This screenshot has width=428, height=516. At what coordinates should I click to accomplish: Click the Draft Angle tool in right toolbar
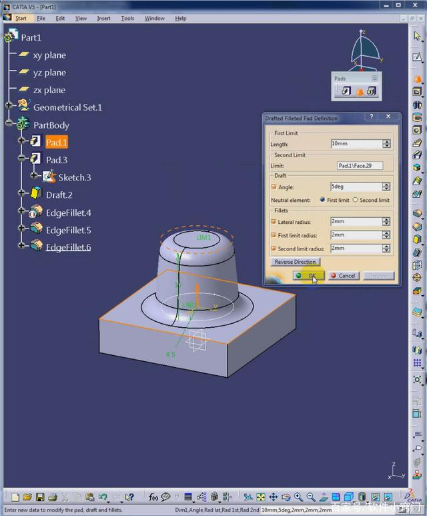point(417,239)
